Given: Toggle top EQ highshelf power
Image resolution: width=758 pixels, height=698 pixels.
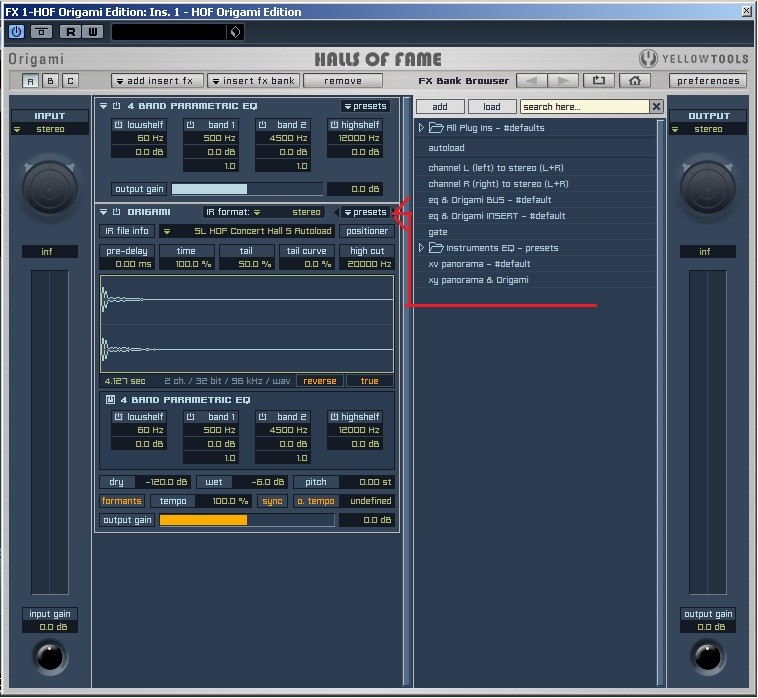Looking at the screenshot, I should pyautogui.click(x=334, y=125).
